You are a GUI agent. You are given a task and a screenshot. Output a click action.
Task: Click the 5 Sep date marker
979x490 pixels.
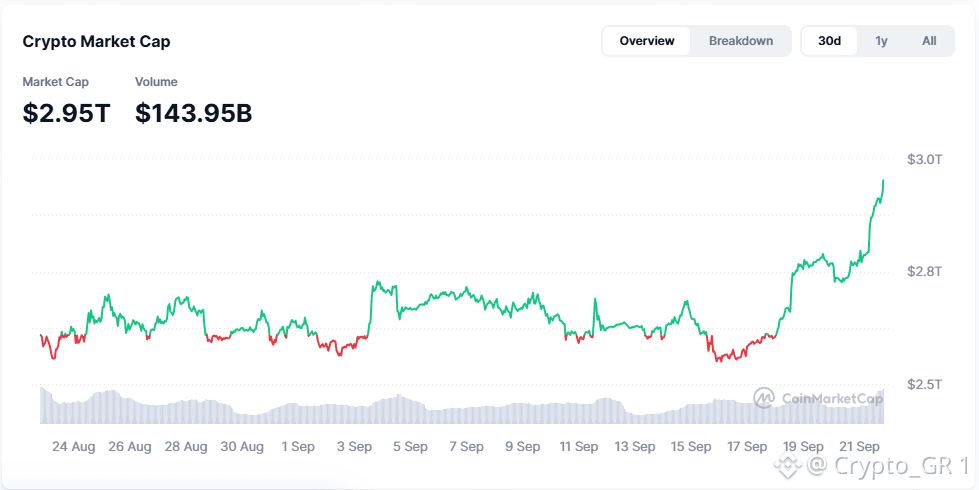coord(410,447)
